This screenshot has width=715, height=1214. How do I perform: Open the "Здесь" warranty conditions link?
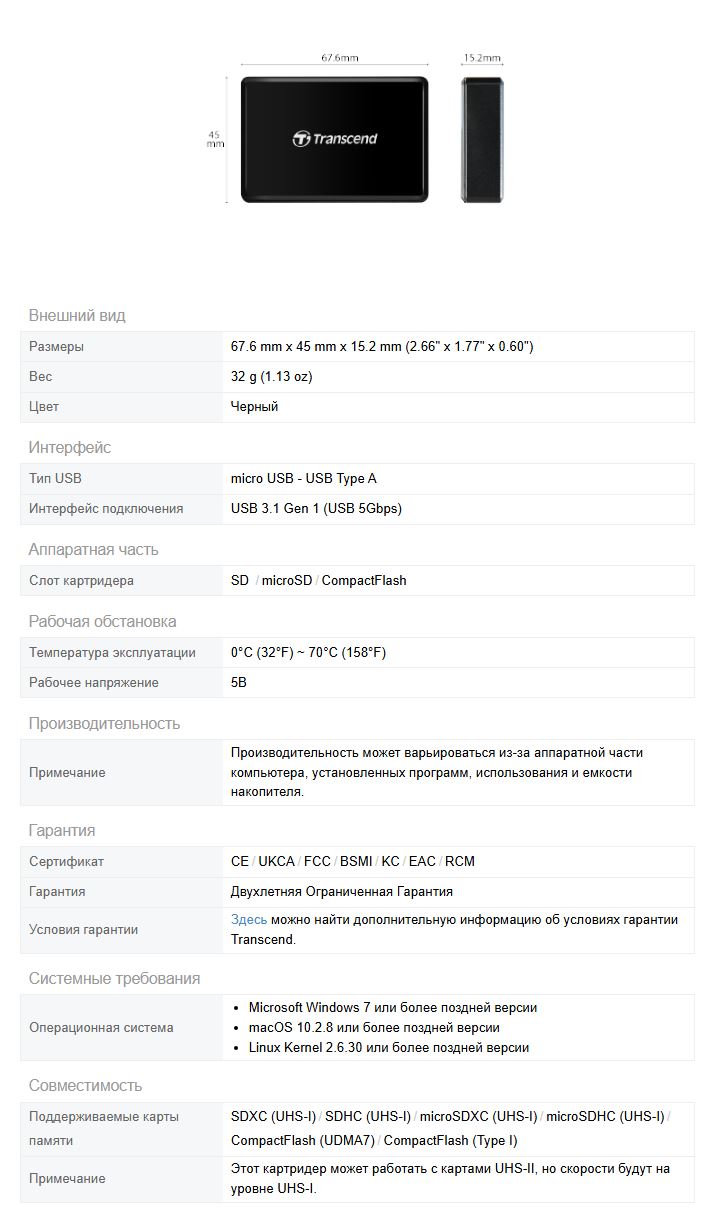pyautogui.click(x=249, y=920)
